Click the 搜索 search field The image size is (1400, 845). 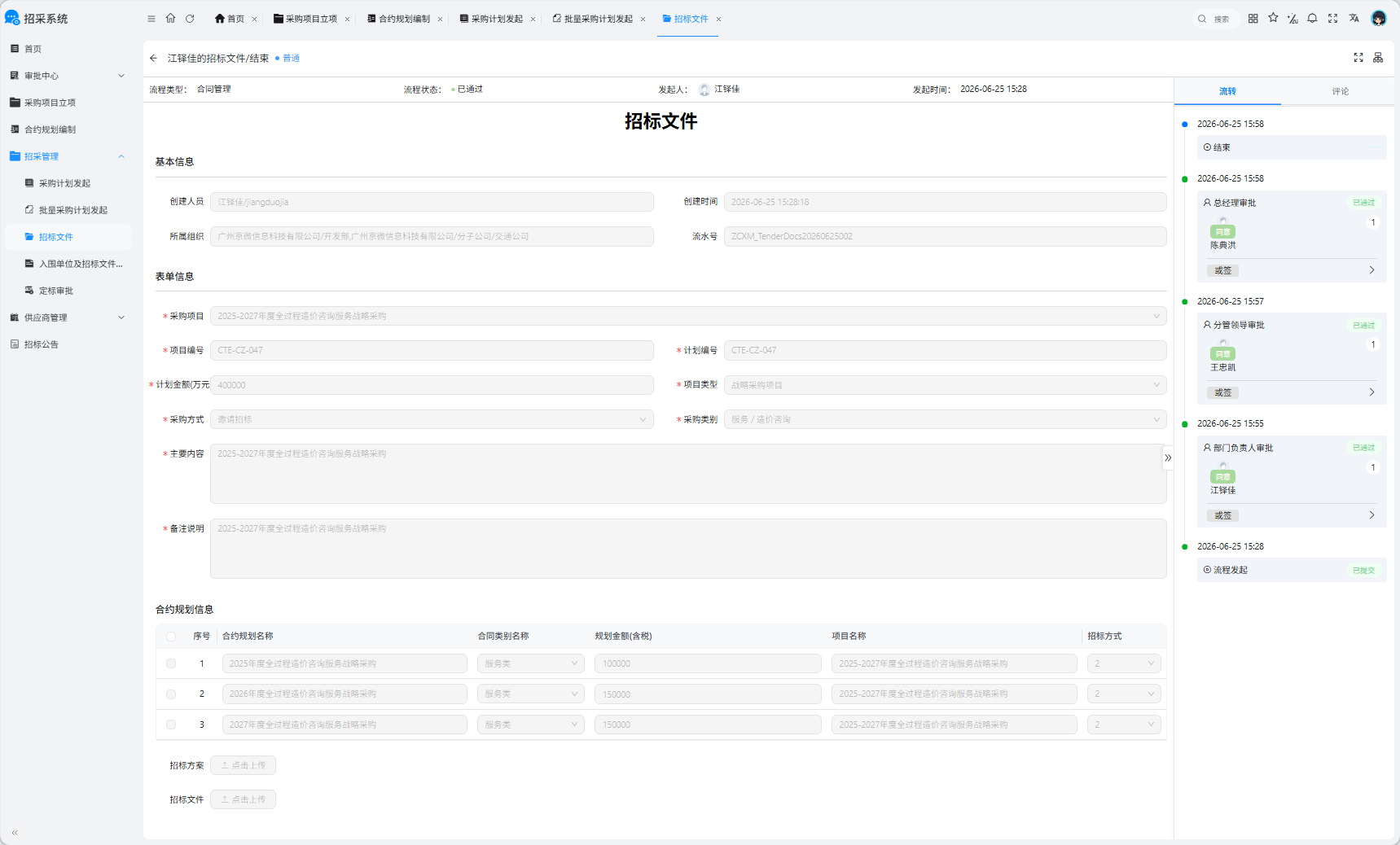click(x=1217, y=19)
